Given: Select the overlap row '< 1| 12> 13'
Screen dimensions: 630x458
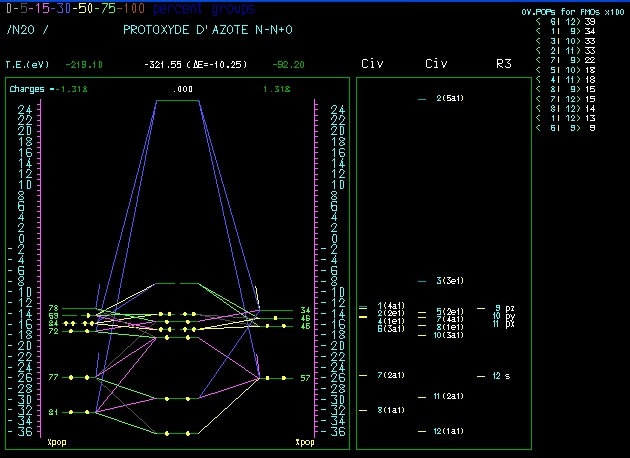Looking at the screenshot, I should (x=565, y=118).
